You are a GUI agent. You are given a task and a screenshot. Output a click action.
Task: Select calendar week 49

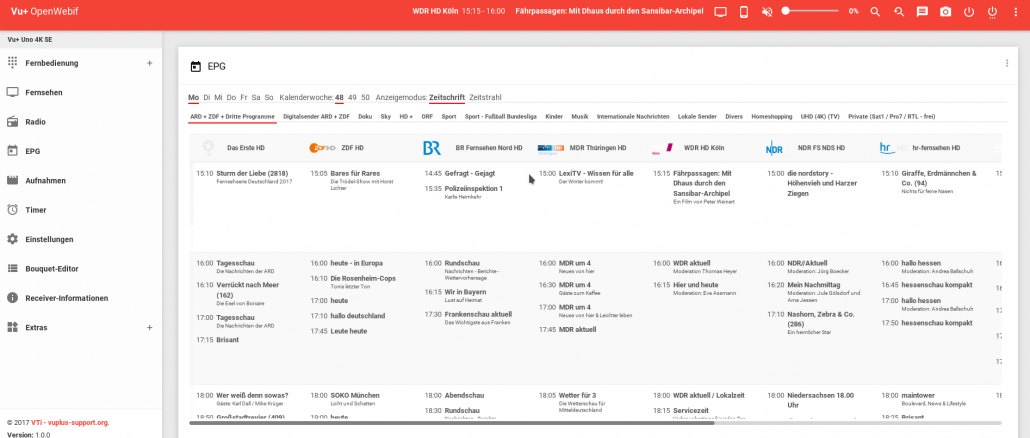click(352, 98)
